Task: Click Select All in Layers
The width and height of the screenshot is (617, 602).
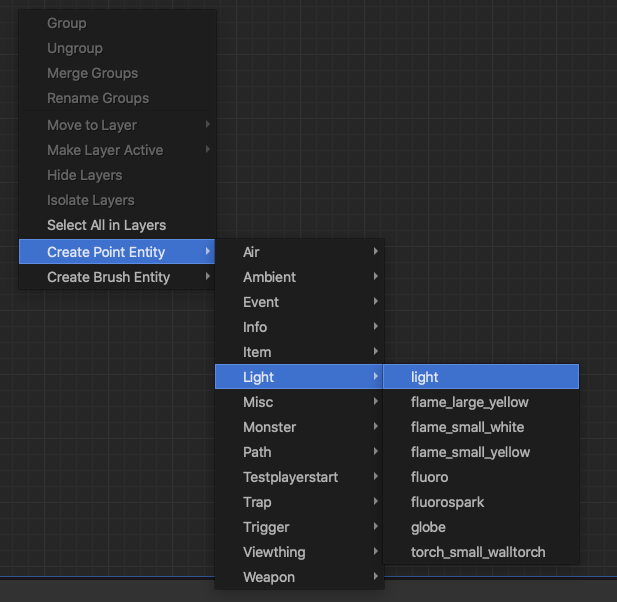Action: 106,225
